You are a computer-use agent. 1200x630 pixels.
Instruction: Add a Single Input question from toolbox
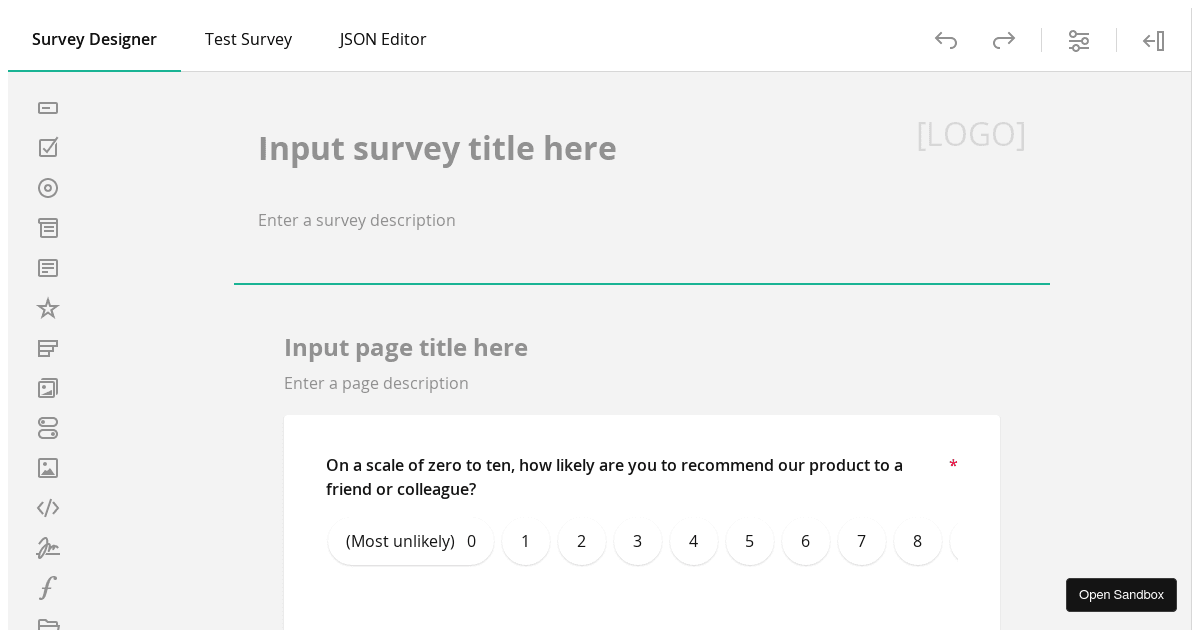[x=48, y=108]
